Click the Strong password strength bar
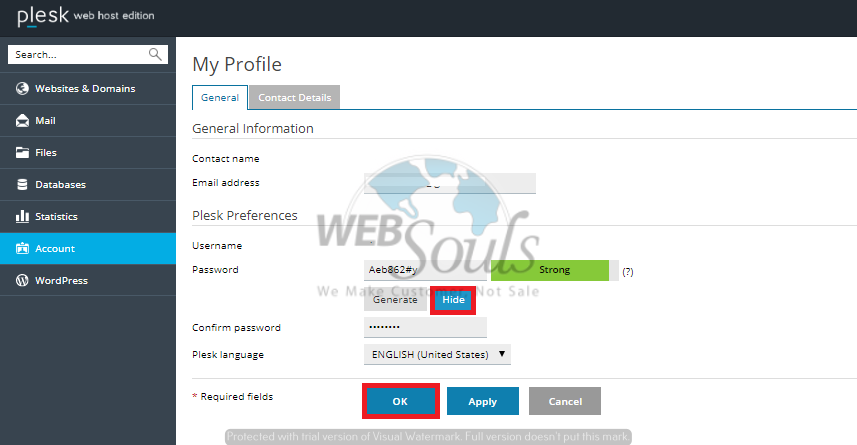 point(550,270)
